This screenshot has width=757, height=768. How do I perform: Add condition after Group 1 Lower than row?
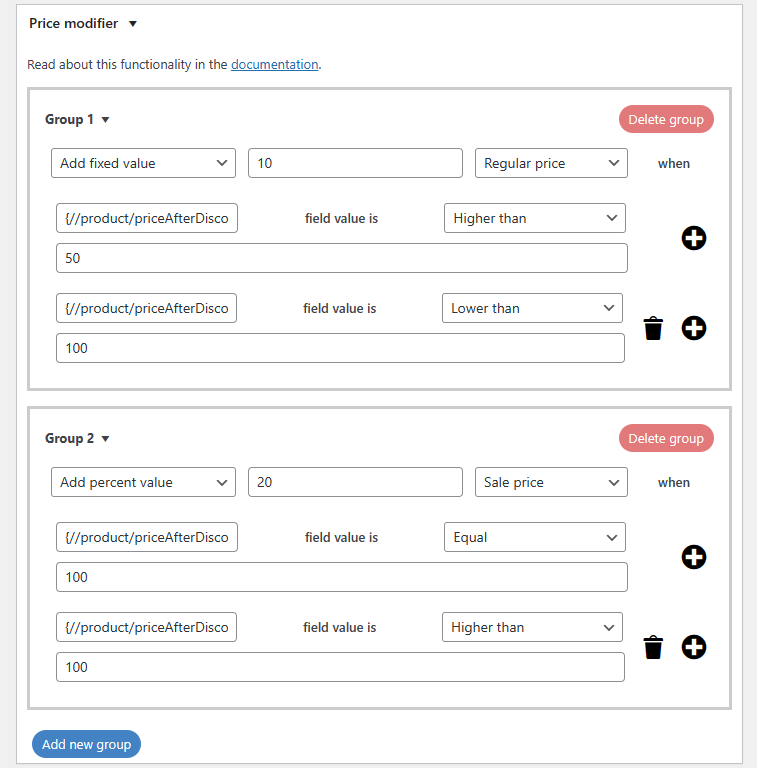coord(694,328)
